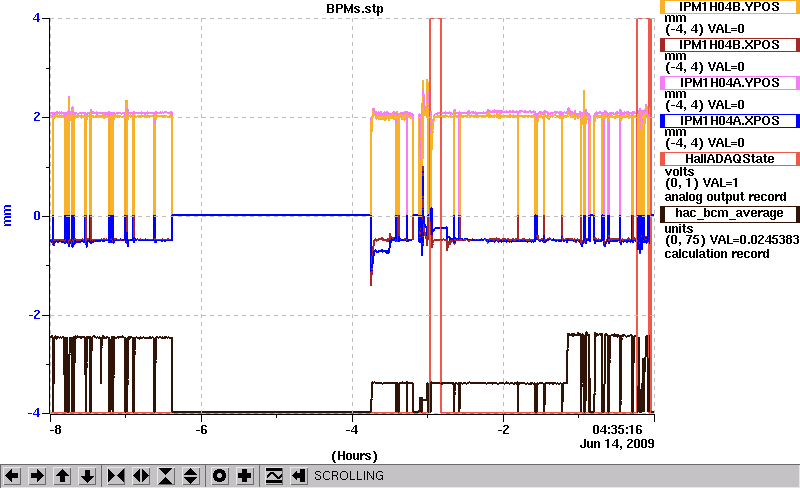Select the IPM1H04B.XPOS curve legend
800x488 pixels.
click(x=729, y=45)
